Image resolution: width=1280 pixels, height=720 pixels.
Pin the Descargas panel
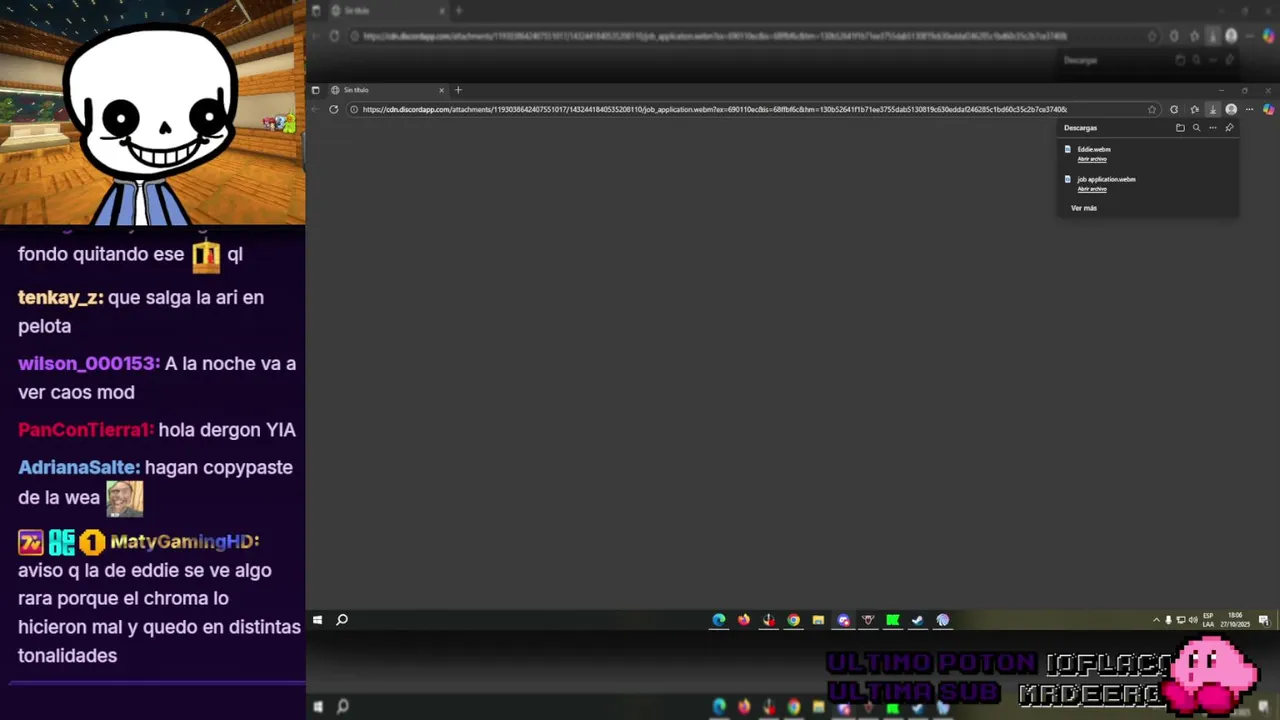(x=1229, y=128)
